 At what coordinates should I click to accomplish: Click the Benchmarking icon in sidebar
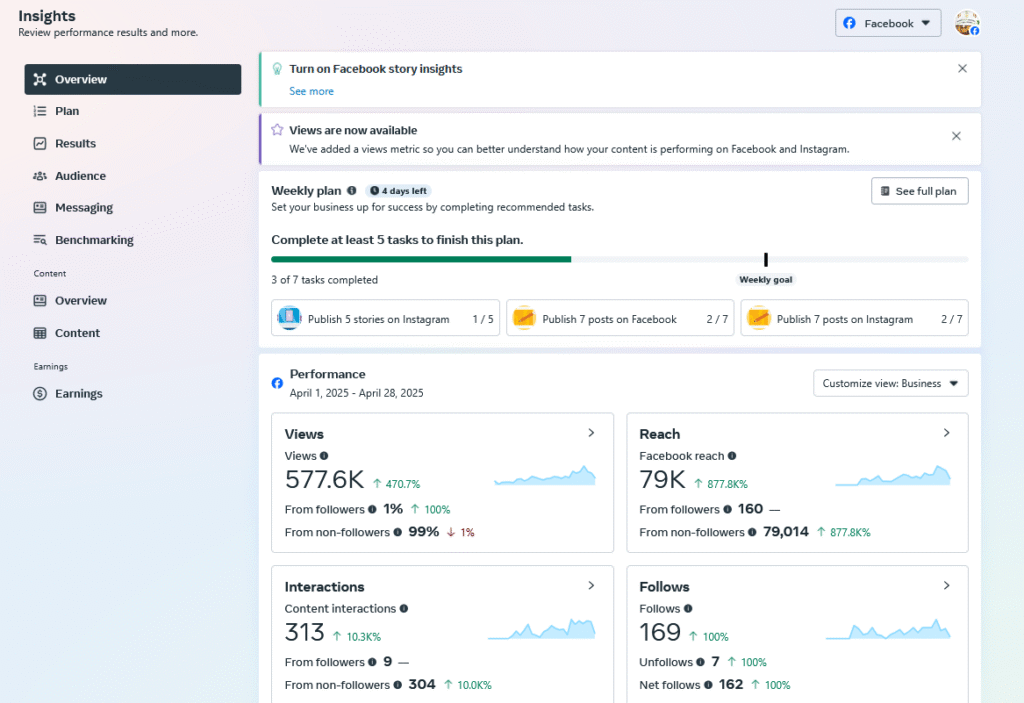point(40,240)
